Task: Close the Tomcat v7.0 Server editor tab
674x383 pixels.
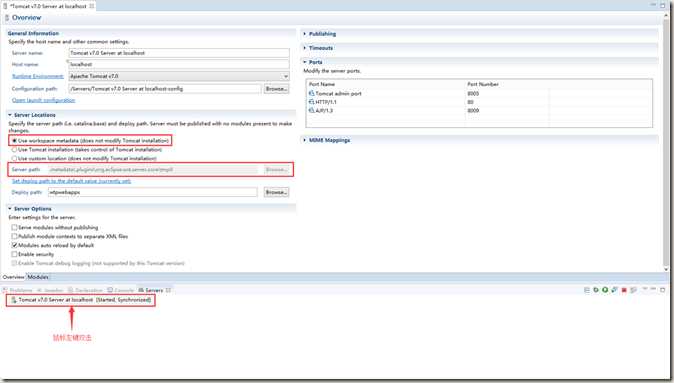Action: (x=92, y=6)
